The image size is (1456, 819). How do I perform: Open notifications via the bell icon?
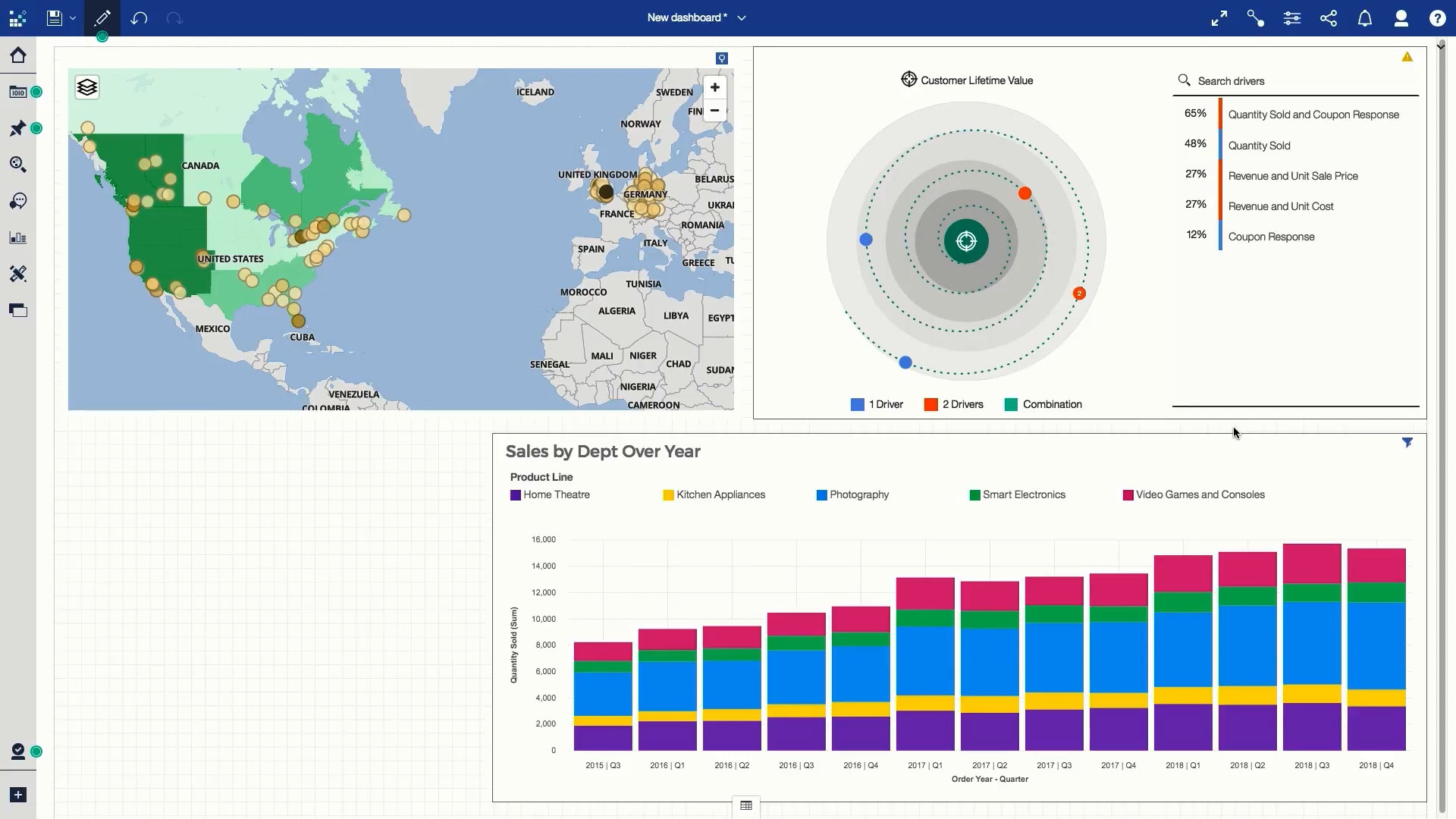1364,17
